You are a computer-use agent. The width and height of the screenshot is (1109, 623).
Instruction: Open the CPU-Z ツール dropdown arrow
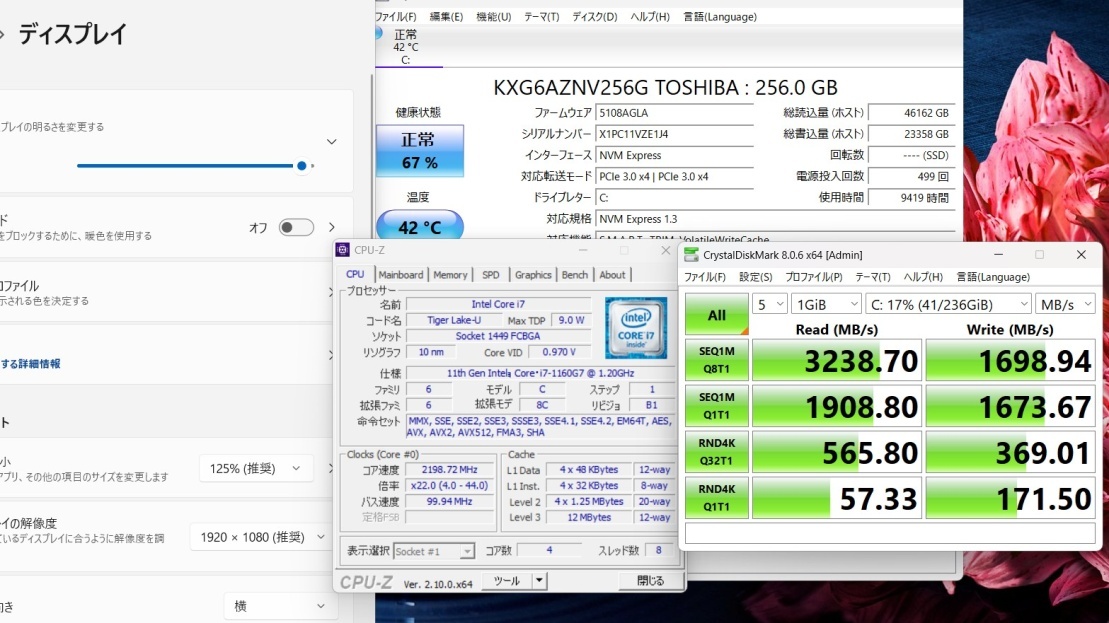(539, 581)
